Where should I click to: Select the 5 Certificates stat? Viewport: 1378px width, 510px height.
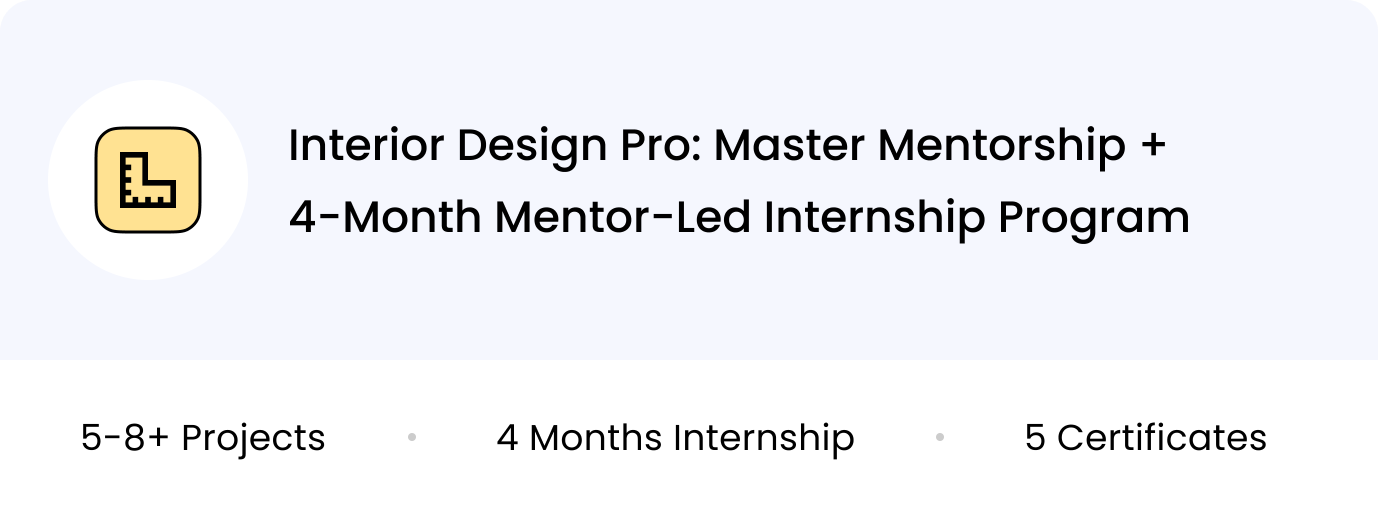pyautogui.click(x=1145, y=438)
